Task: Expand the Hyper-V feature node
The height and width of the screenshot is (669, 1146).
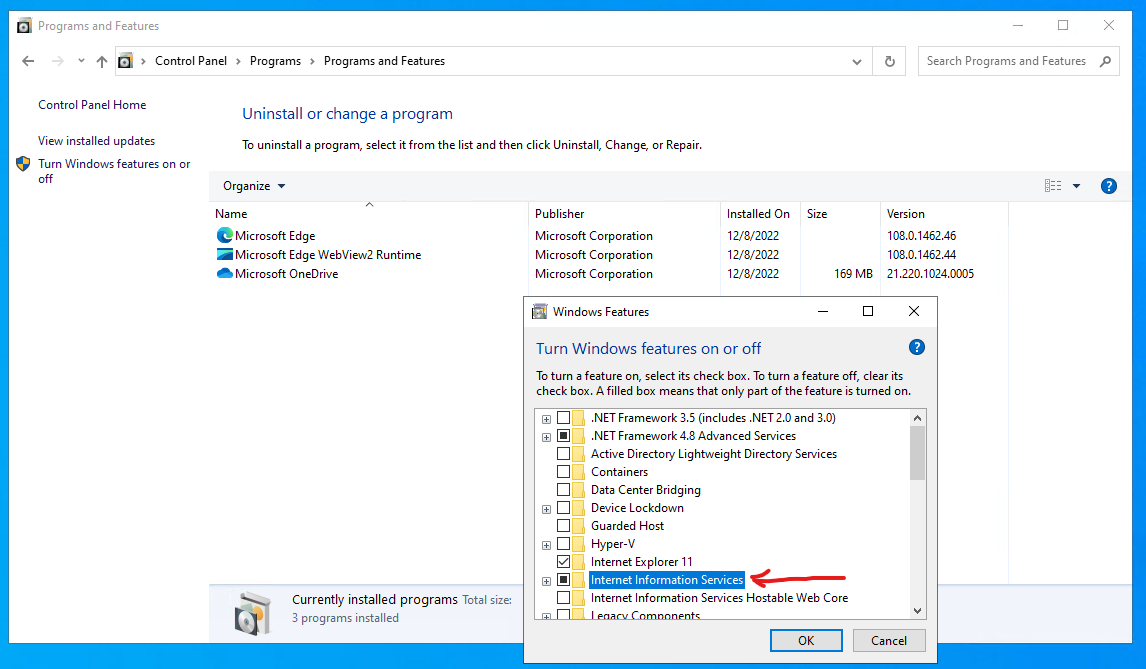Action: coord(546,545)
